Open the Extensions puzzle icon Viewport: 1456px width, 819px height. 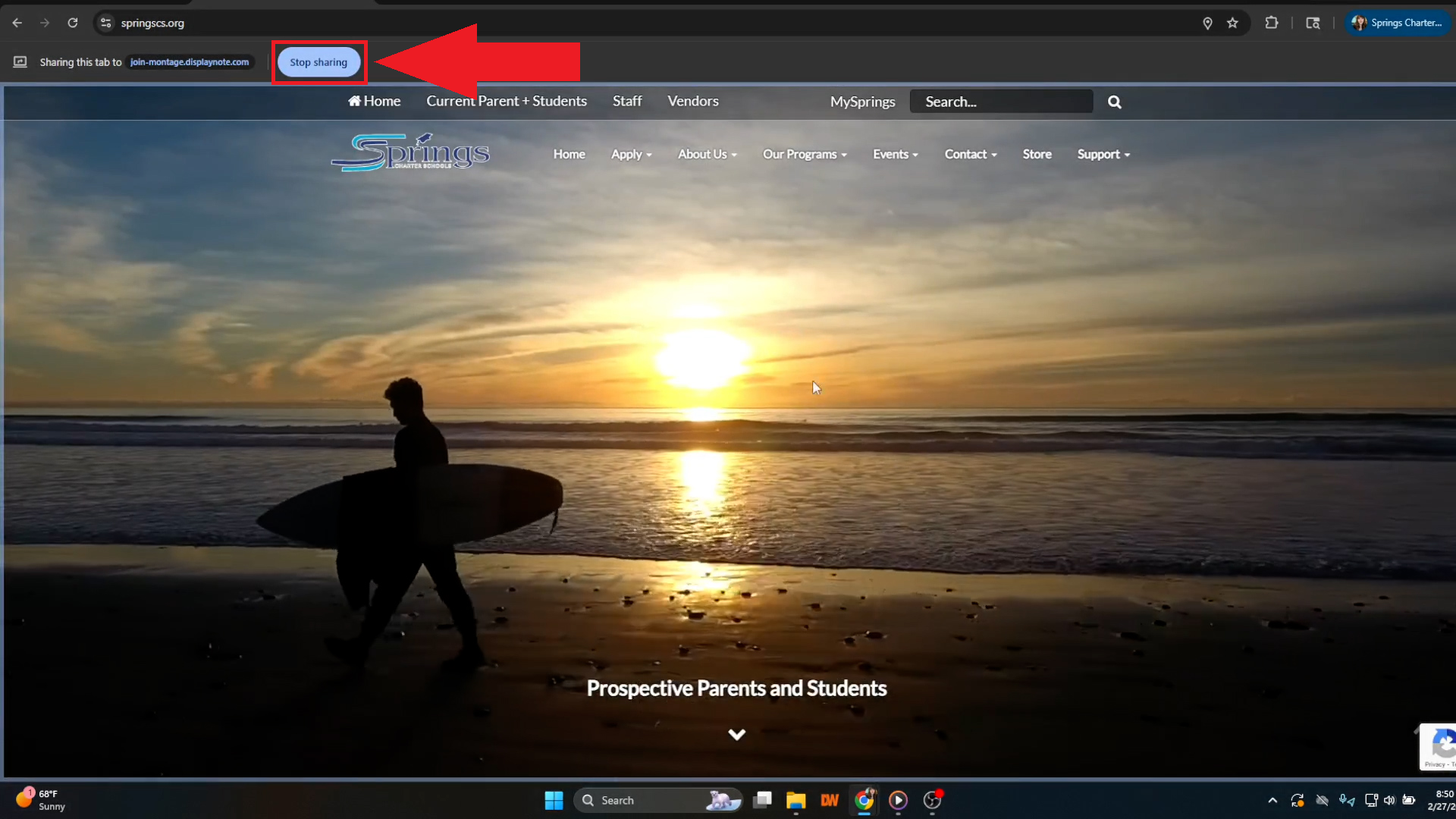coord(1272,23)
